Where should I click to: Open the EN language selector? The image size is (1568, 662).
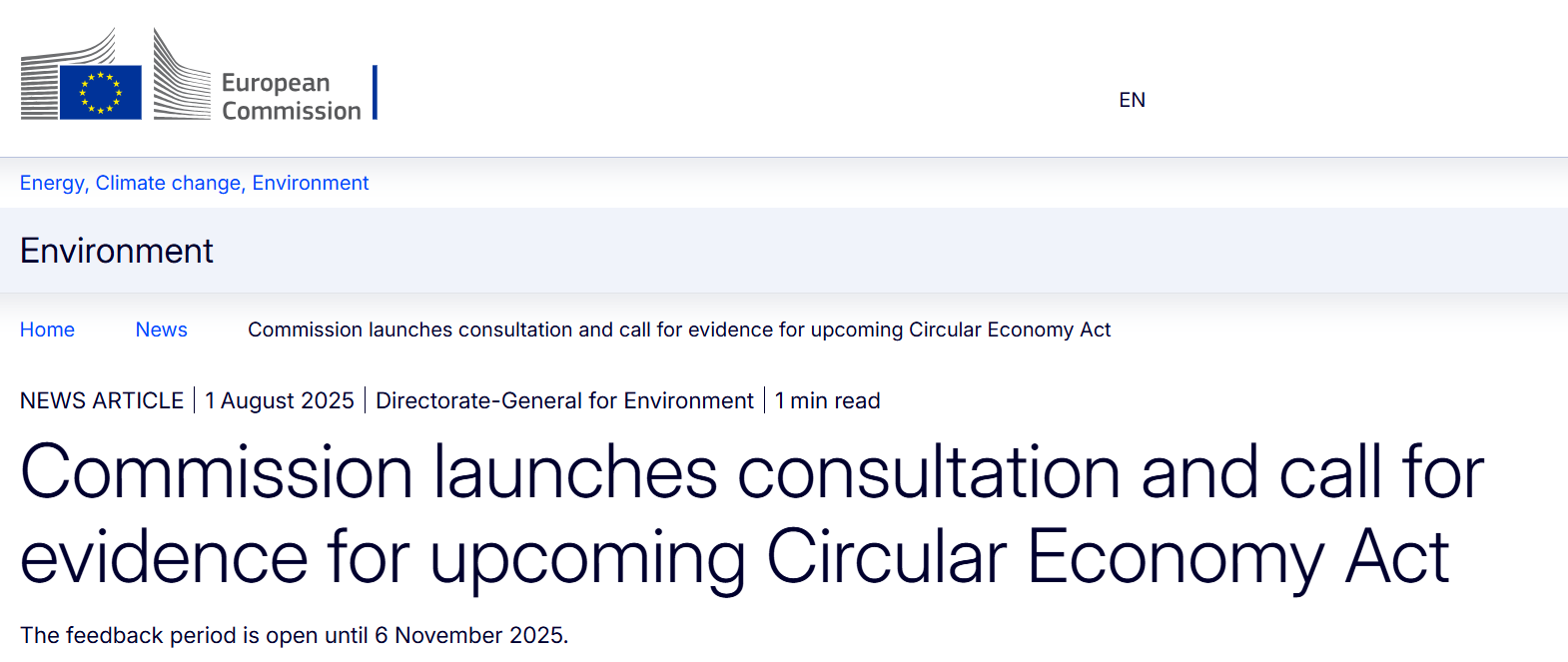pyautogui.click(x=1132, y=100)
